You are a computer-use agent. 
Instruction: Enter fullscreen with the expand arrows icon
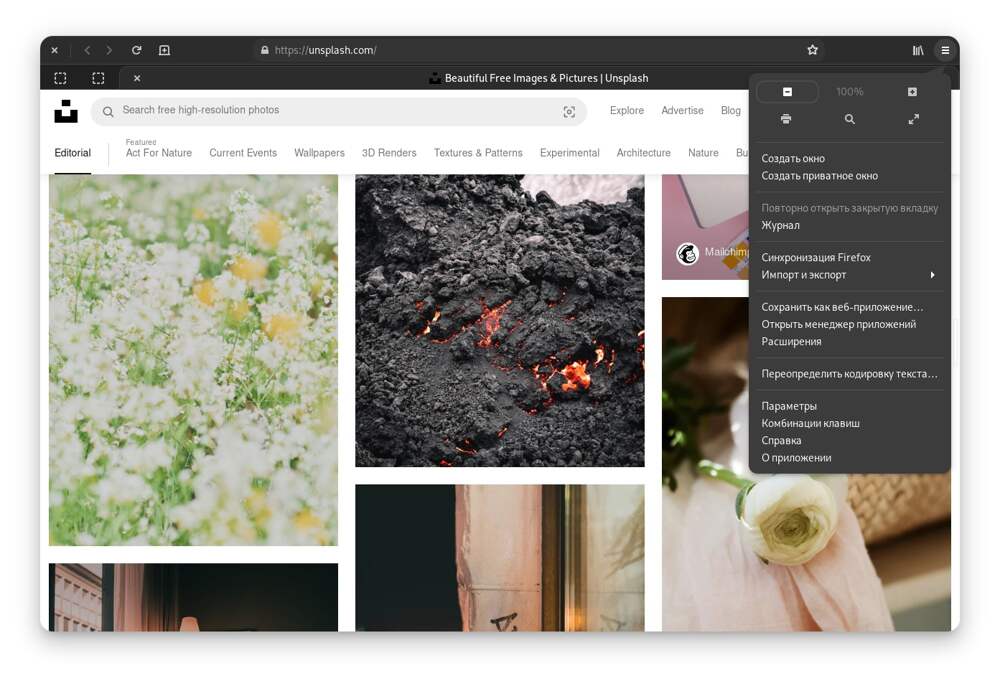[x=913, y=119]
